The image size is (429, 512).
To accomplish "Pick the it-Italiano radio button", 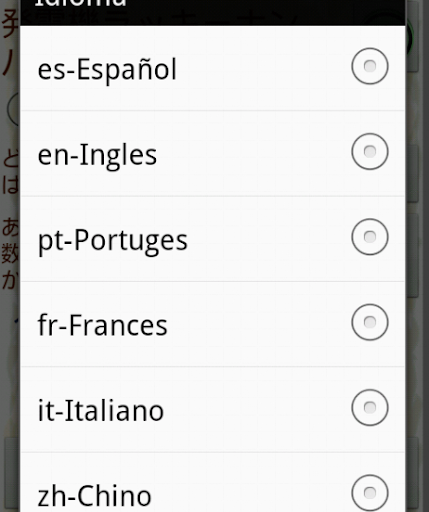I will pos(370,407).
